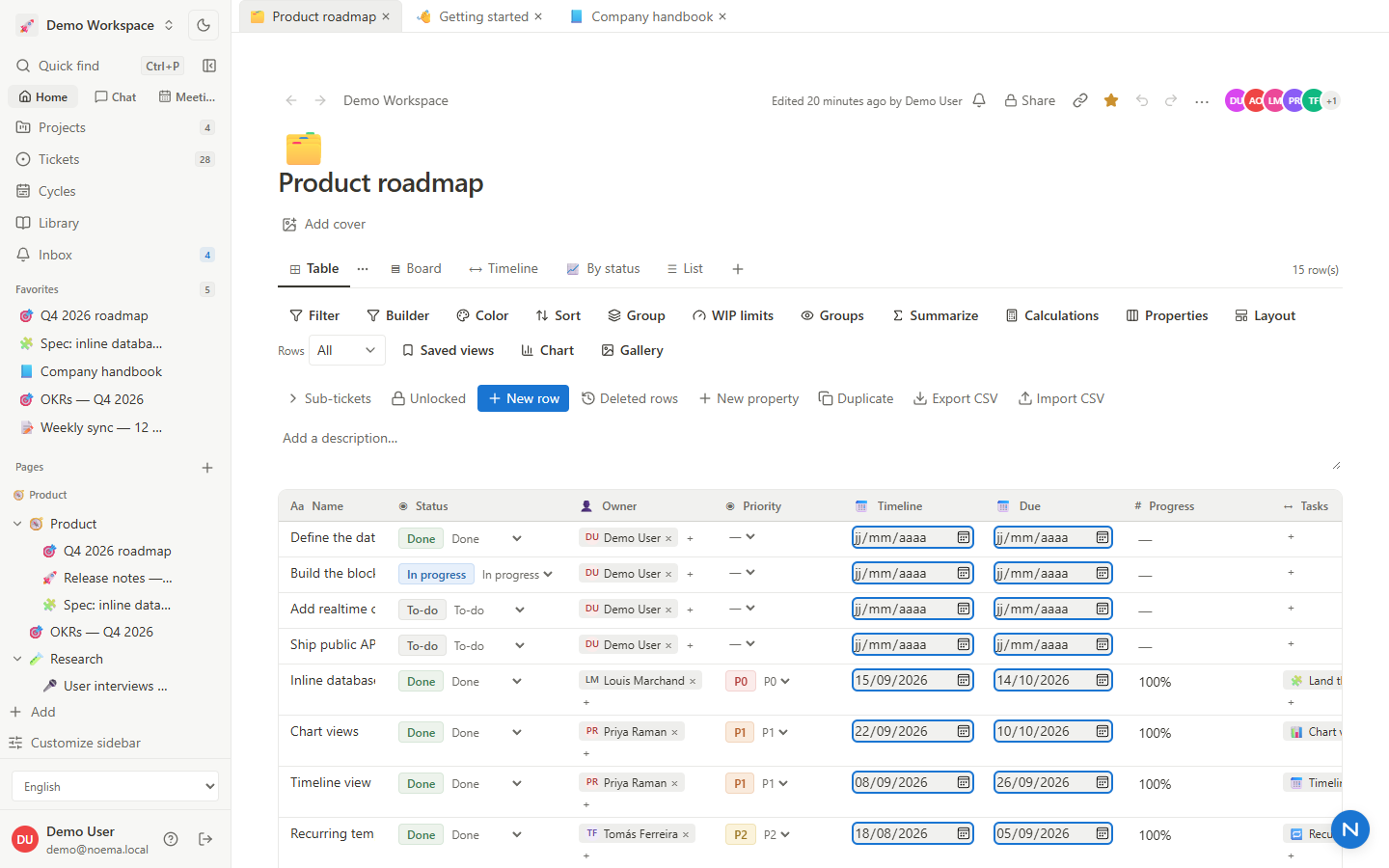This screenshot has height=868, width=1389.
Task: Toggle favorite star icon
Action: coord(1111,100)
